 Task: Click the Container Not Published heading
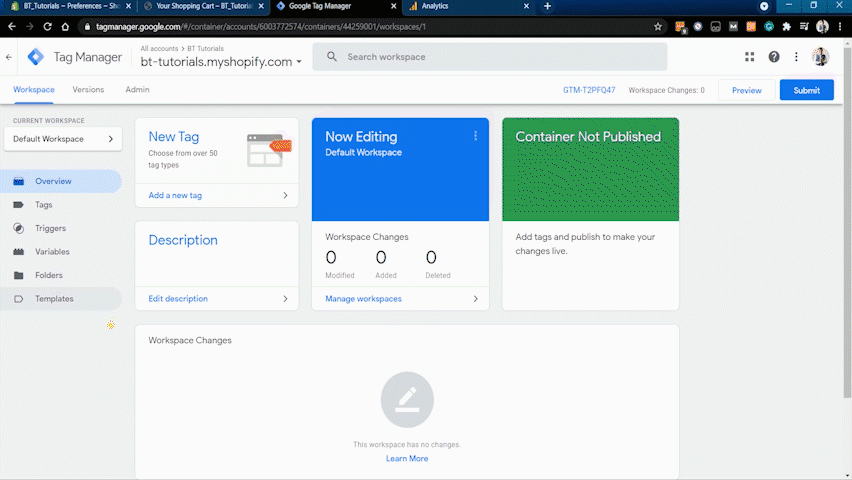[x=588, y=136]
